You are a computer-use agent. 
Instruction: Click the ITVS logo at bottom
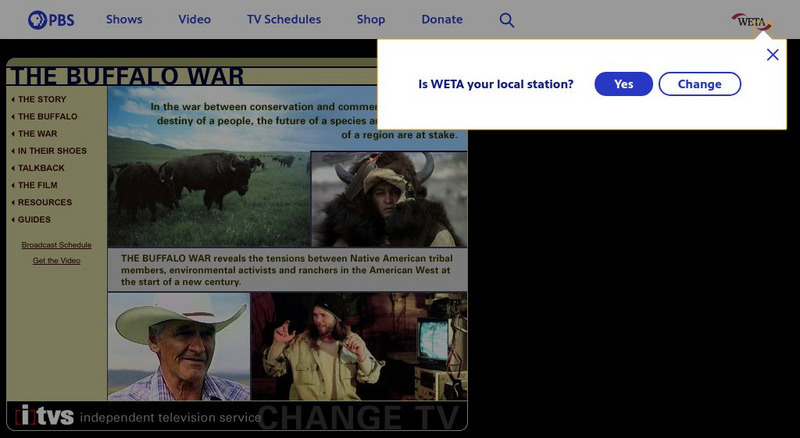45,416
